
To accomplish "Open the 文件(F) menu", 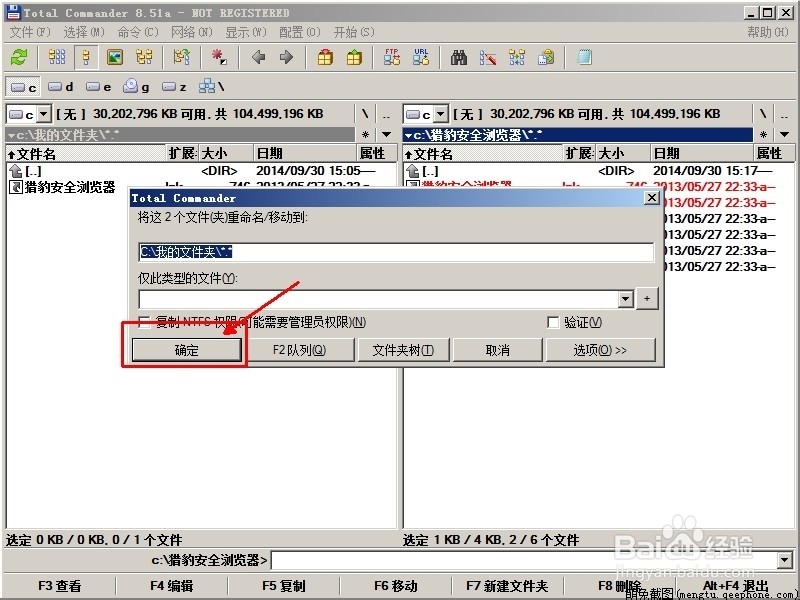I will (x=30, y=32).
